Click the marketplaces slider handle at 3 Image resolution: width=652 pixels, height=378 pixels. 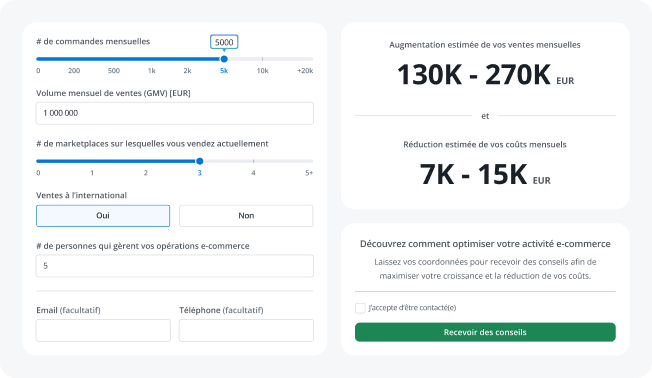200,161
